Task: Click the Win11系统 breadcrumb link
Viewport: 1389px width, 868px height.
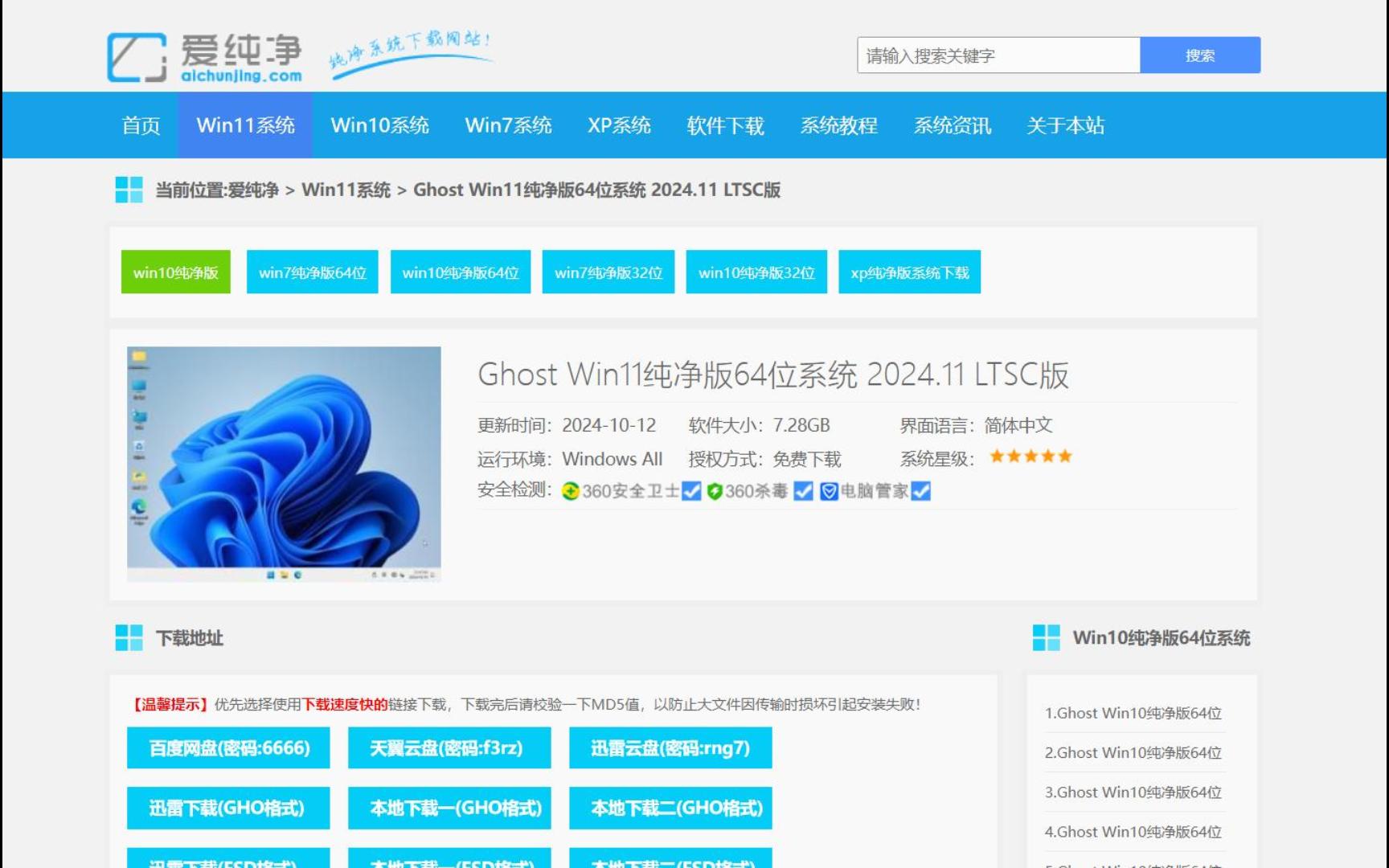Action: (x=346, y=190)
